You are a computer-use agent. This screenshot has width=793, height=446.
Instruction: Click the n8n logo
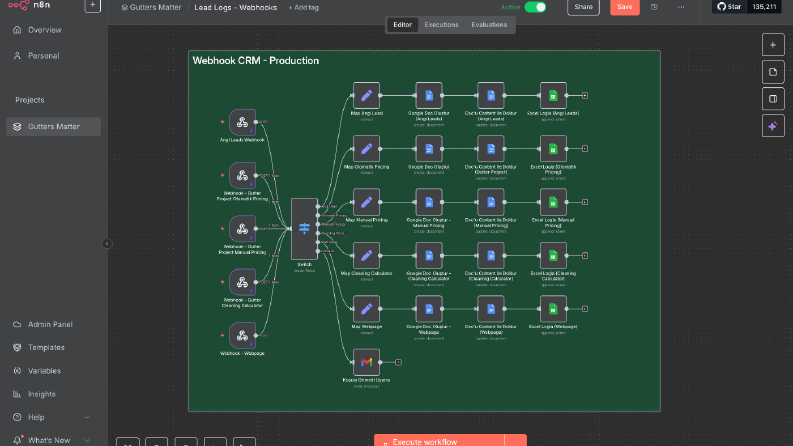(29, 5)
